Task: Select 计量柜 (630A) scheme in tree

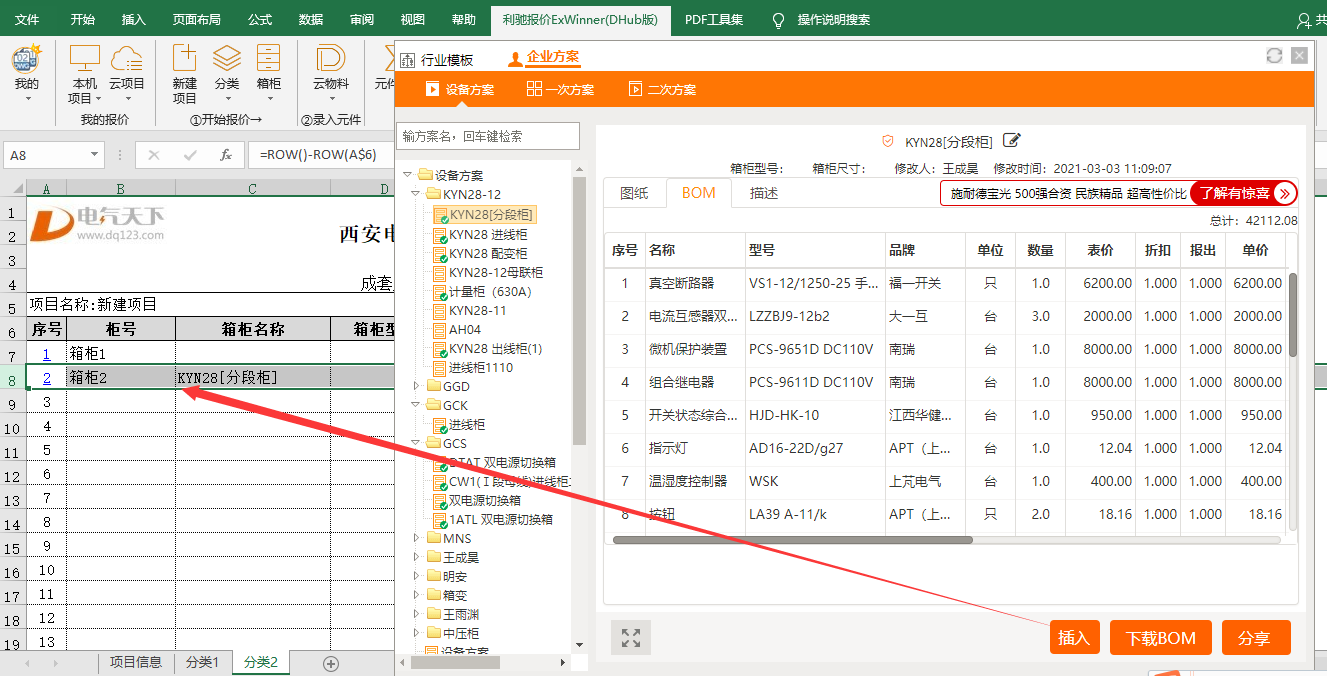Action: (490, 292)
